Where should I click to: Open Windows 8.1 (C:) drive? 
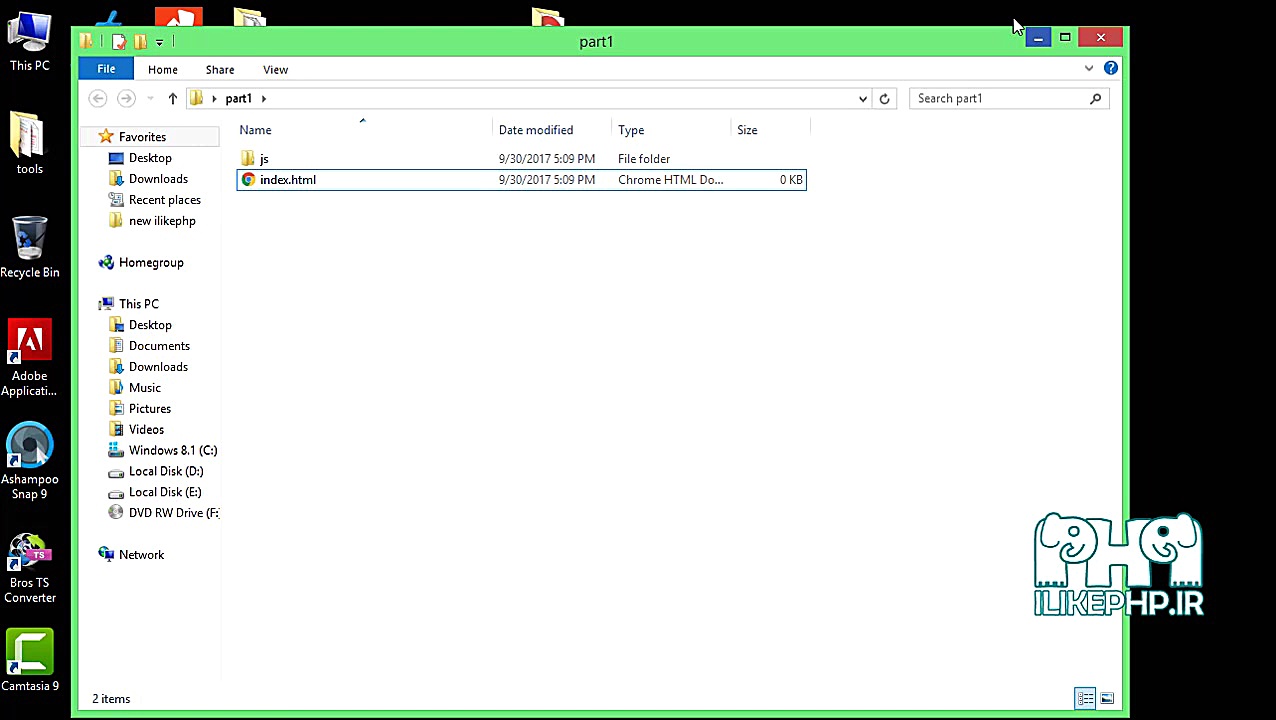pyautogui.click(x=172, y=451)
